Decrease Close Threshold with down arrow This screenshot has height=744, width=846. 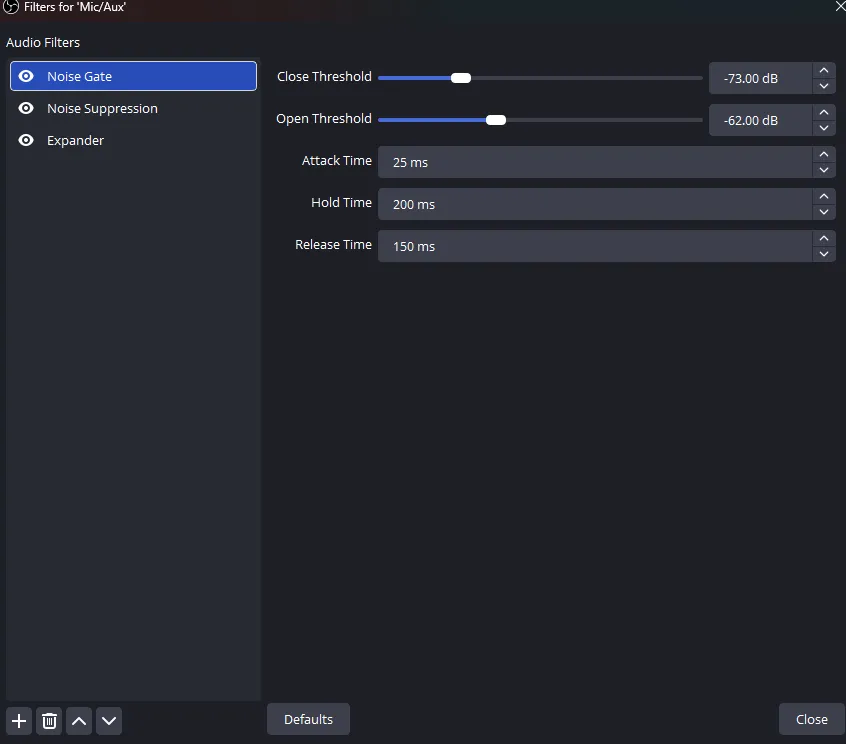[824, 86]
